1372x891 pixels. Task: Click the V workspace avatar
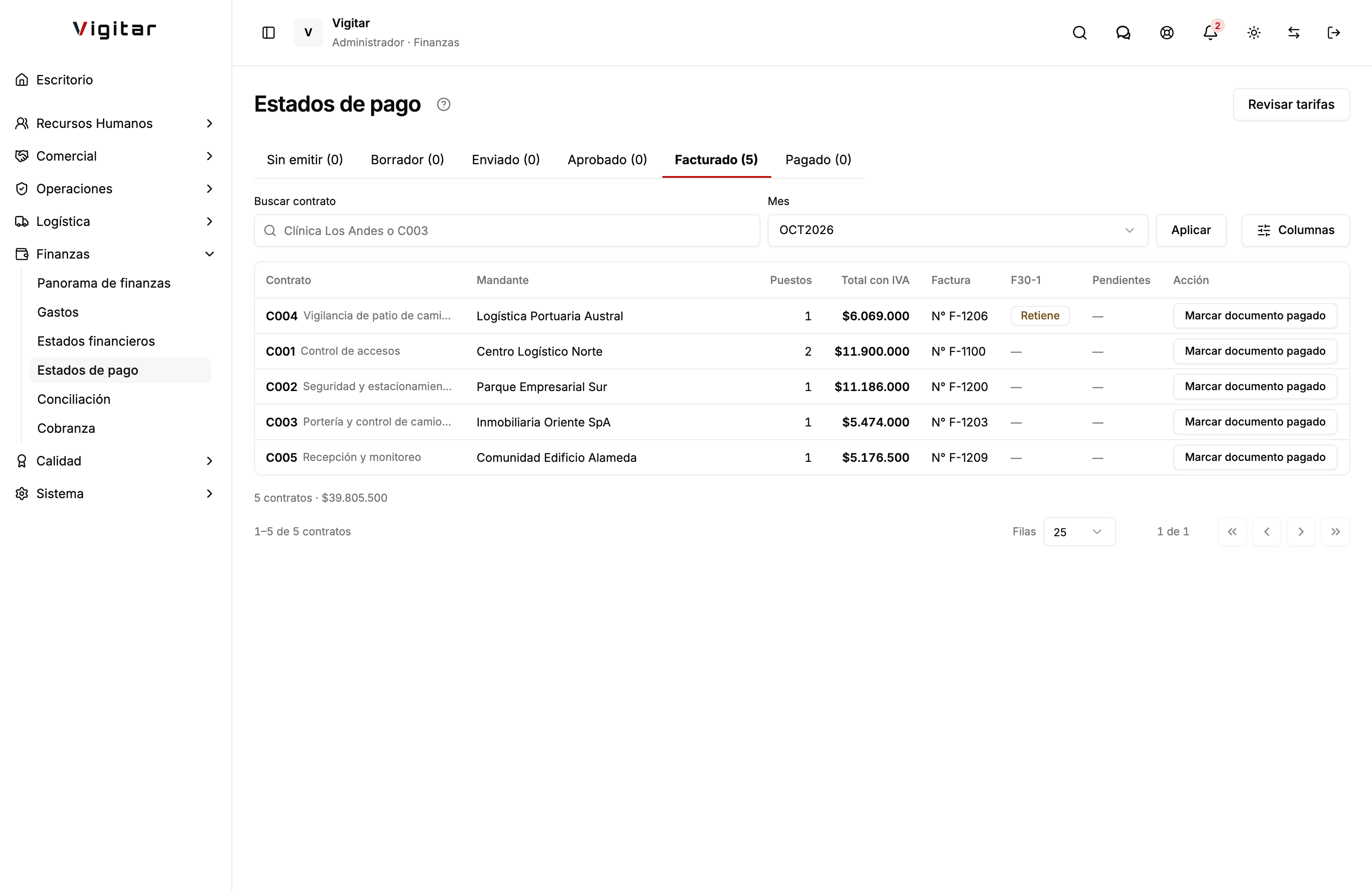click(309, 33)
